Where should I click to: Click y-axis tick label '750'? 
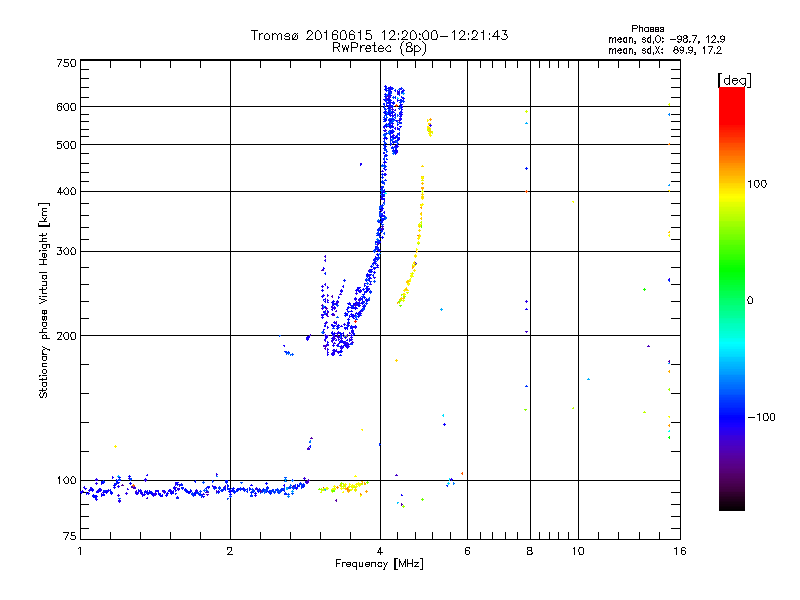pos(66,63)
